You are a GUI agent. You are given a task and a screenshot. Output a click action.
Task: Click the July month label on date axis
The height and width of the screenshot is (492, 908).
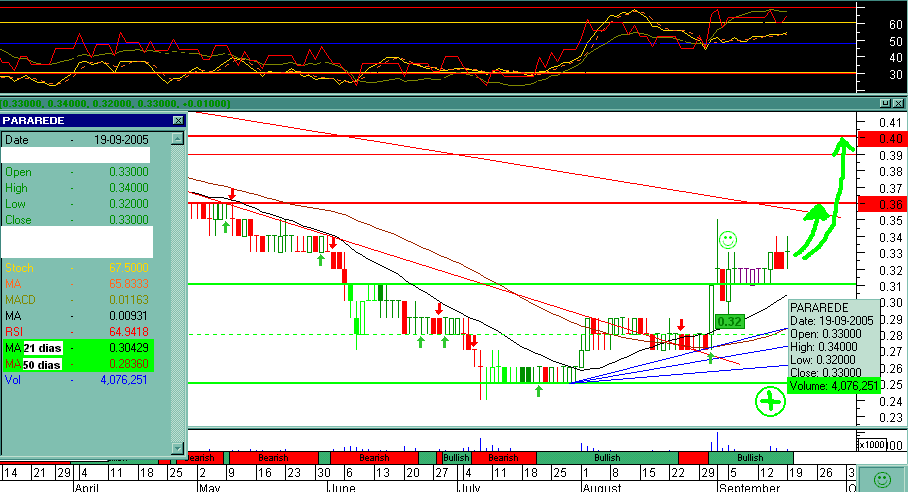pyautogui.click(x=470, y=487)
